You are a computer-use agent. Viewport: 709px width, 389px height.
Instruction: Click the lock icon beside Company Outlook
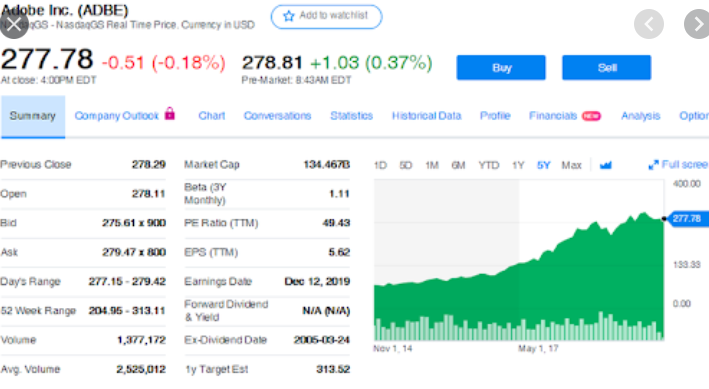click(x=170, y=113)
